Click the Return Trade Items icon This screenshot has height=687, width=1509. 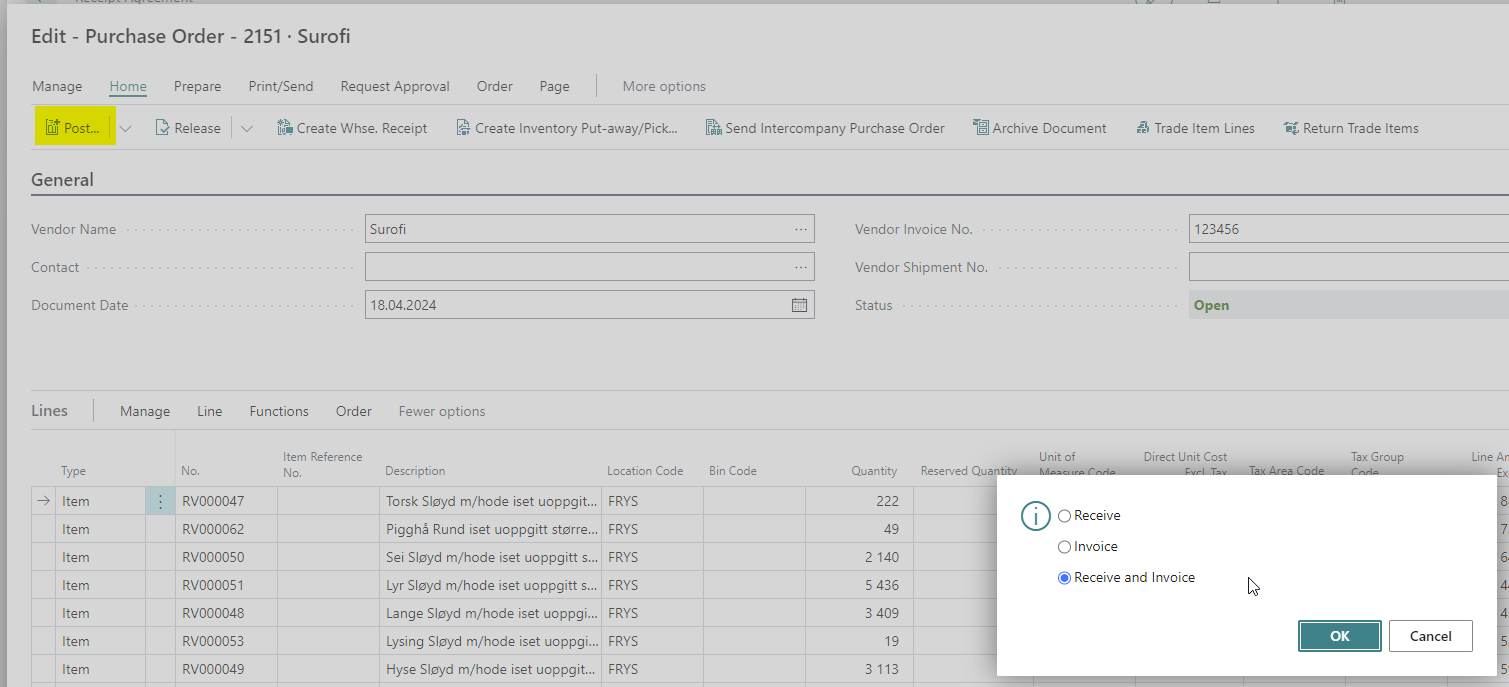click(x=1291, y=128)
